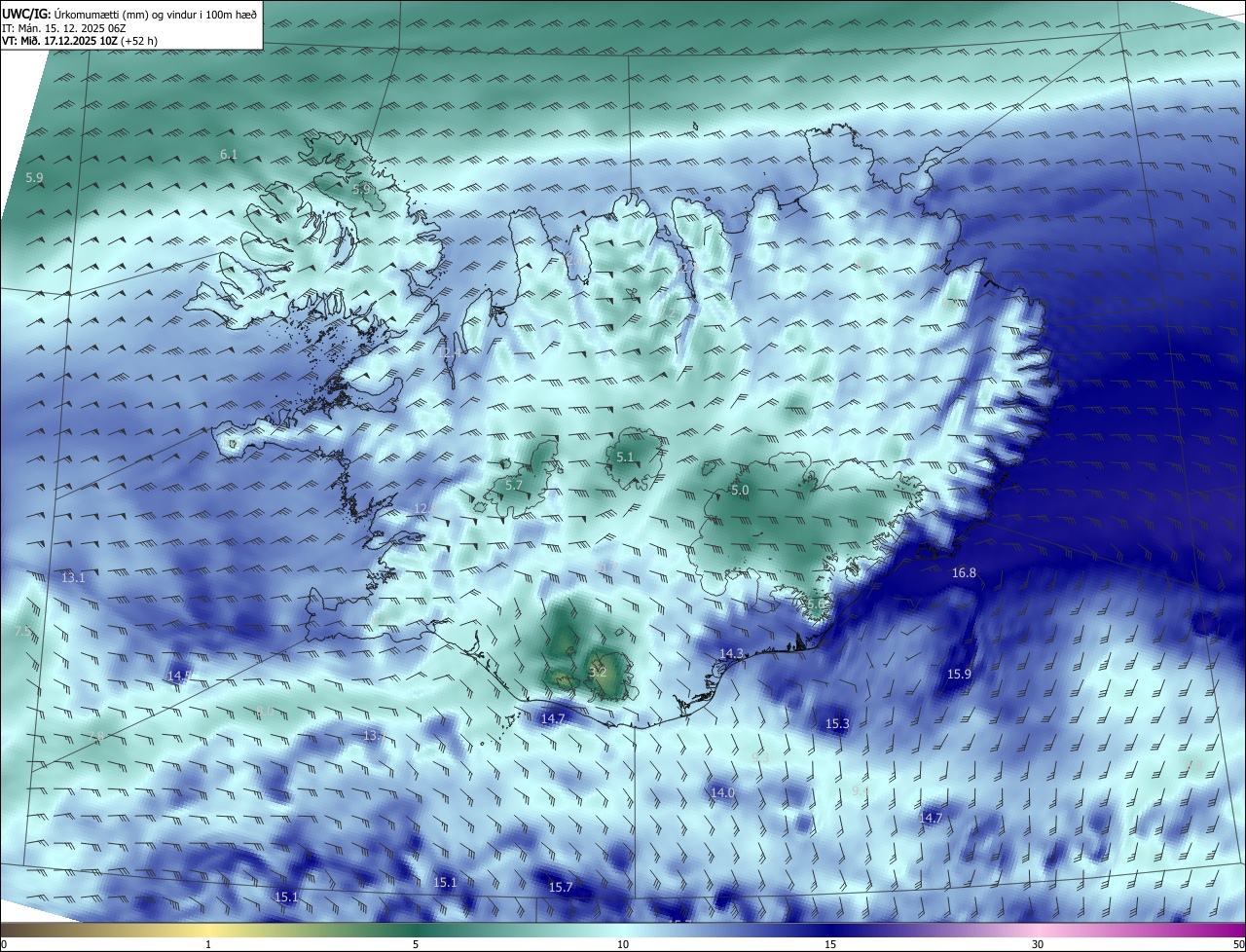
Task: Click the 30 tick on the color scale
Action: pyautogui.click(x=1038, y=945)
